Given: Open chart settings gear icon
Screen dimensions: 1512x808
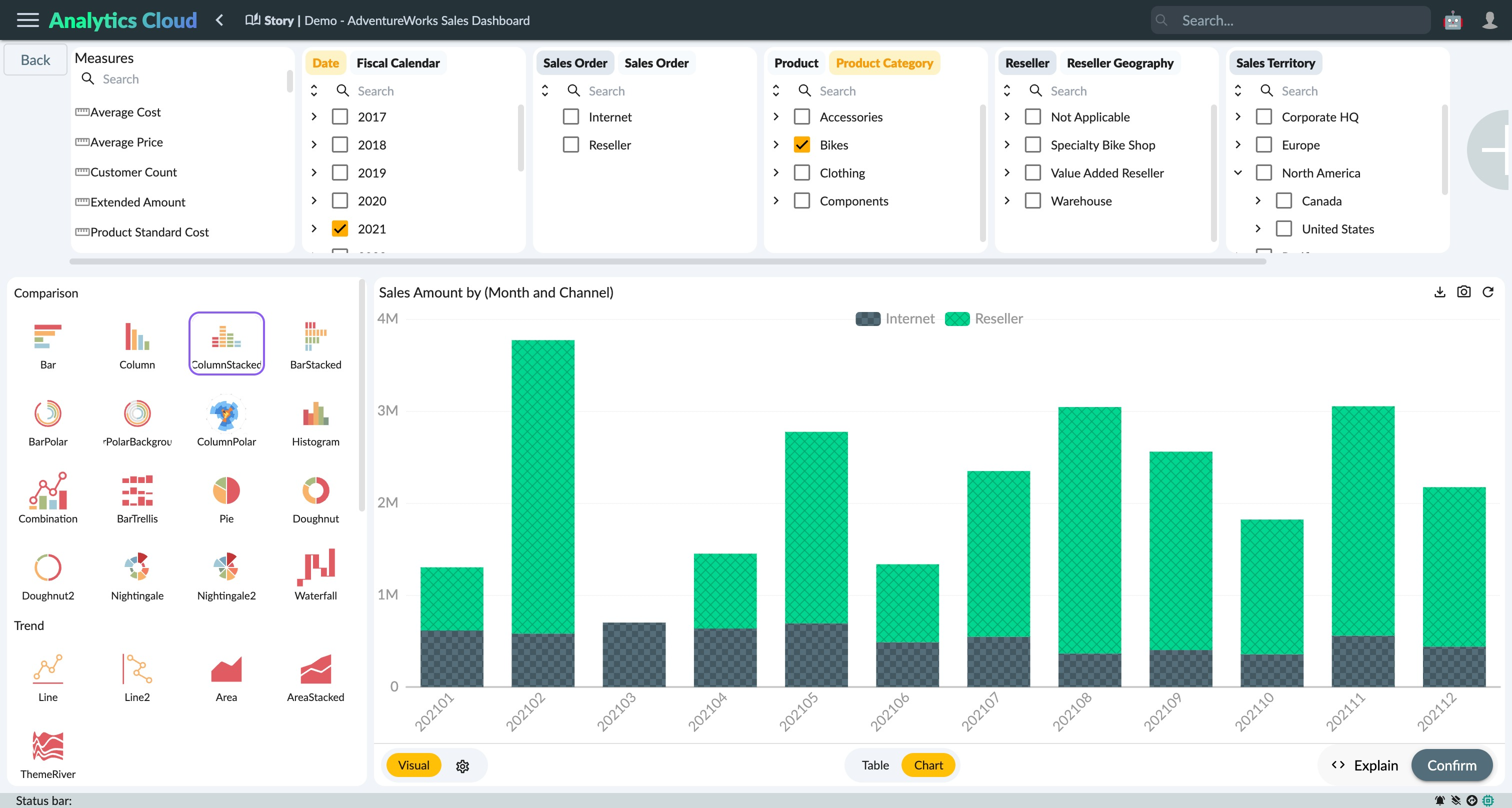Looking at the screenshot, I should [x=462, y=766].
